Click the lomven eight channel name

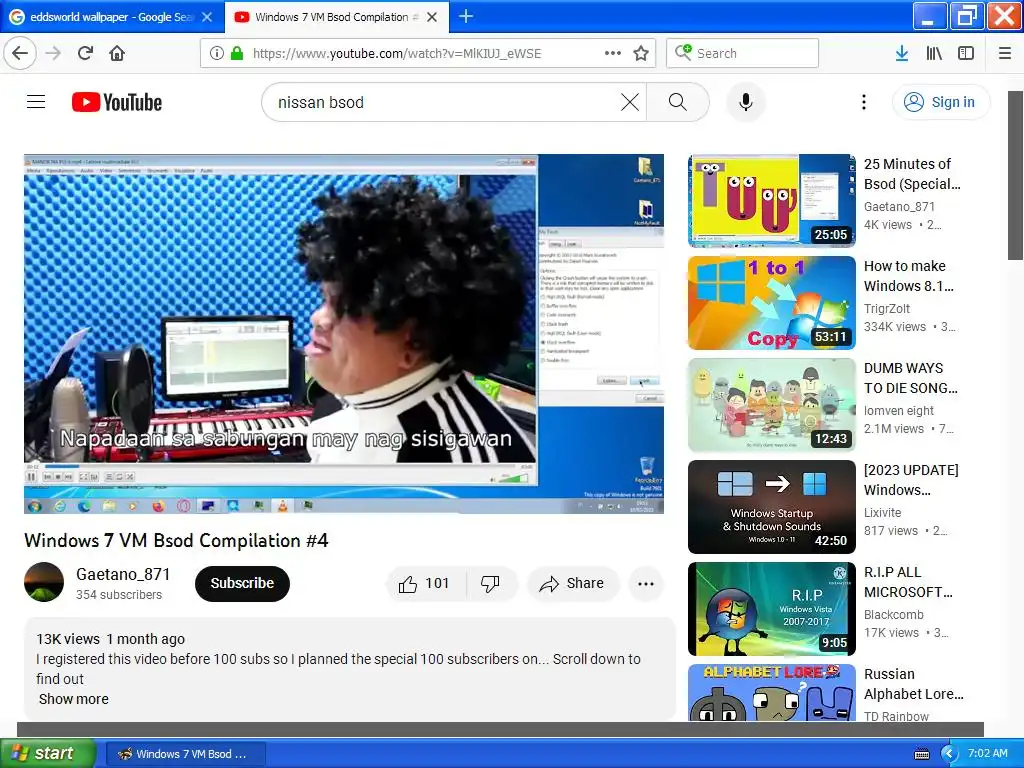(899, 410)
